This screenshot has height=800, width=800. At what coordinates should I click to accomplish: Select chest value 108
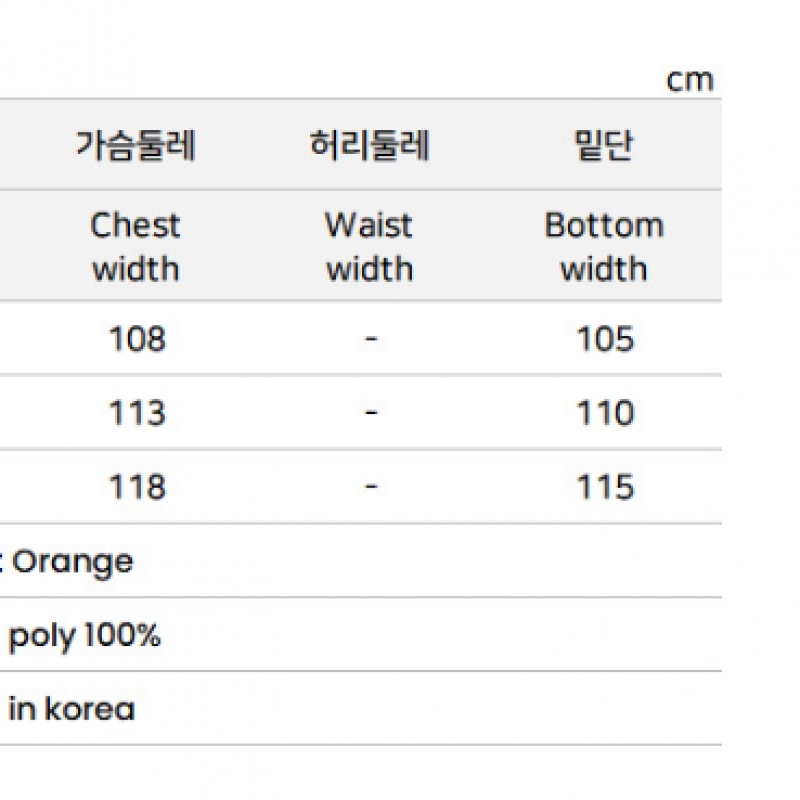(x=137, y=339)
